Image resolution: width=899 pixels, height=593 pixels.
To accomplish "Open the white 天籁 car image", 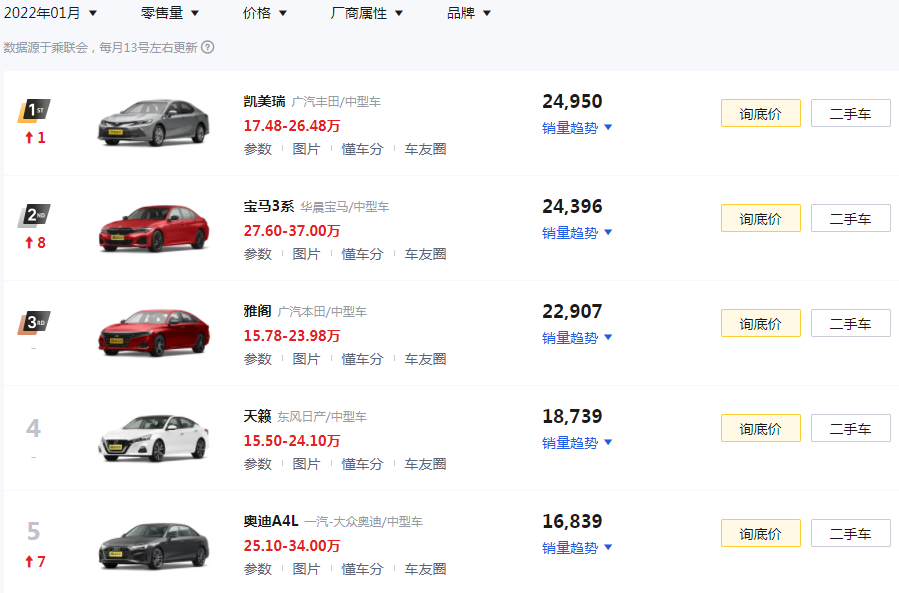I will [x=153, y=438].
